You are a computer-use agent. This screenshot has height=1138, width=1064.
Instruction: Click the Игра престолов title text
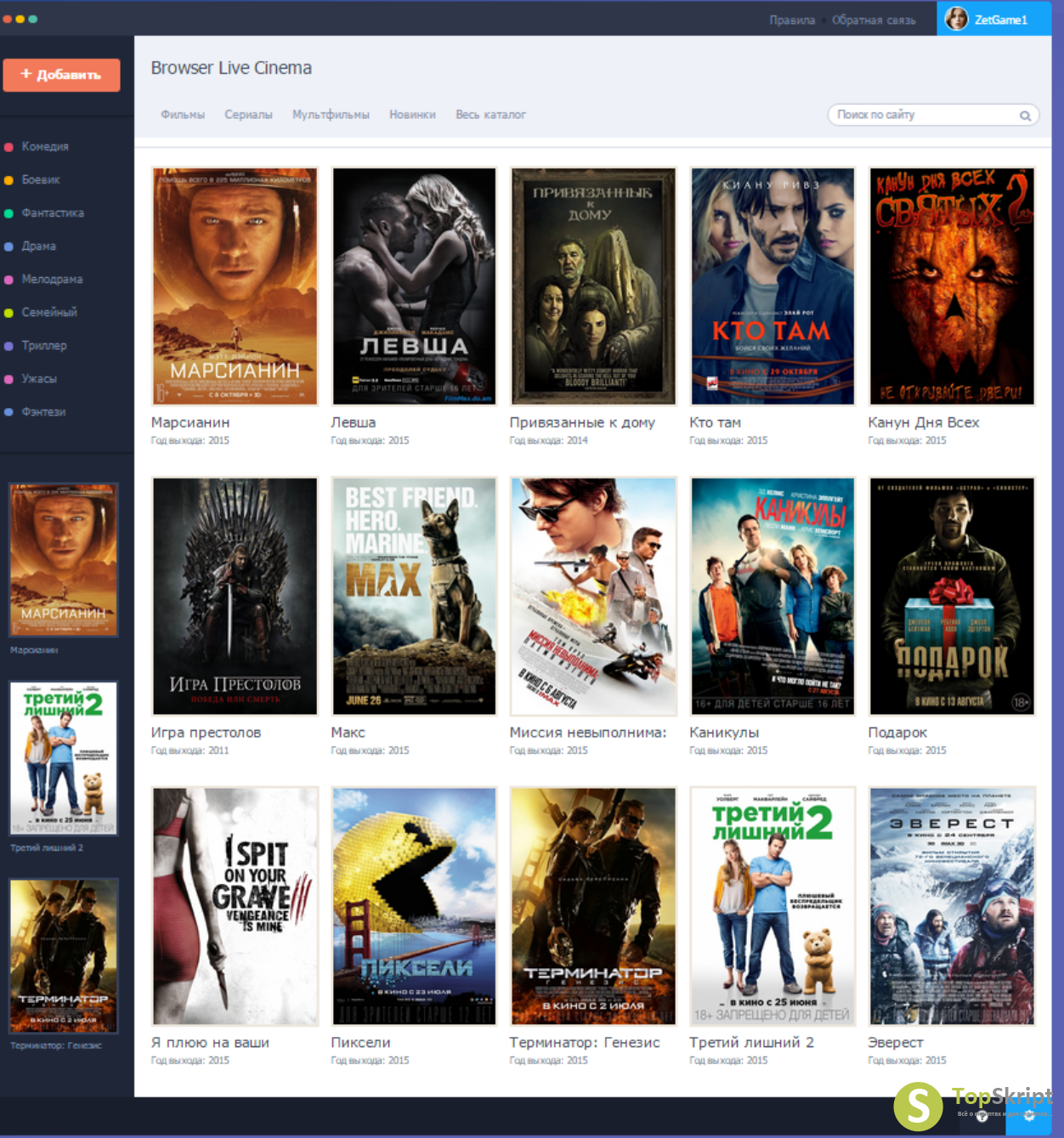[x=206, y=733]
